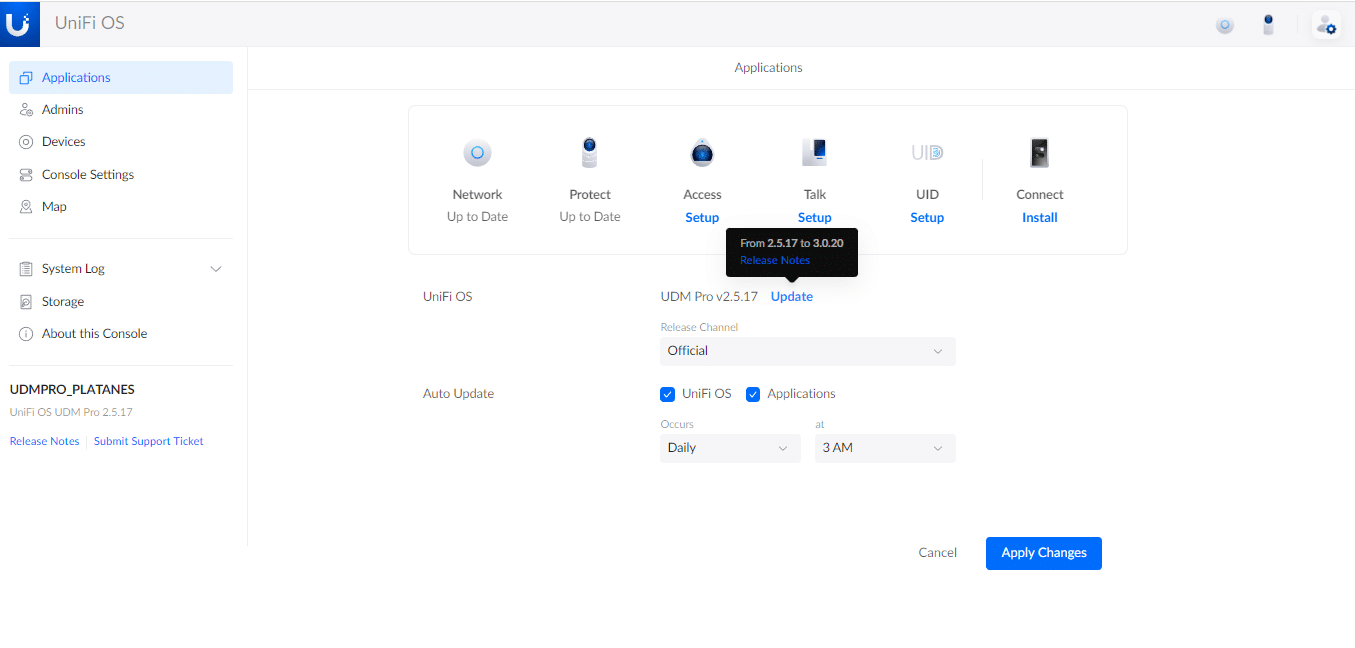
Task: Disable the Applications auto update checkbox
Action: click(753, 394)
